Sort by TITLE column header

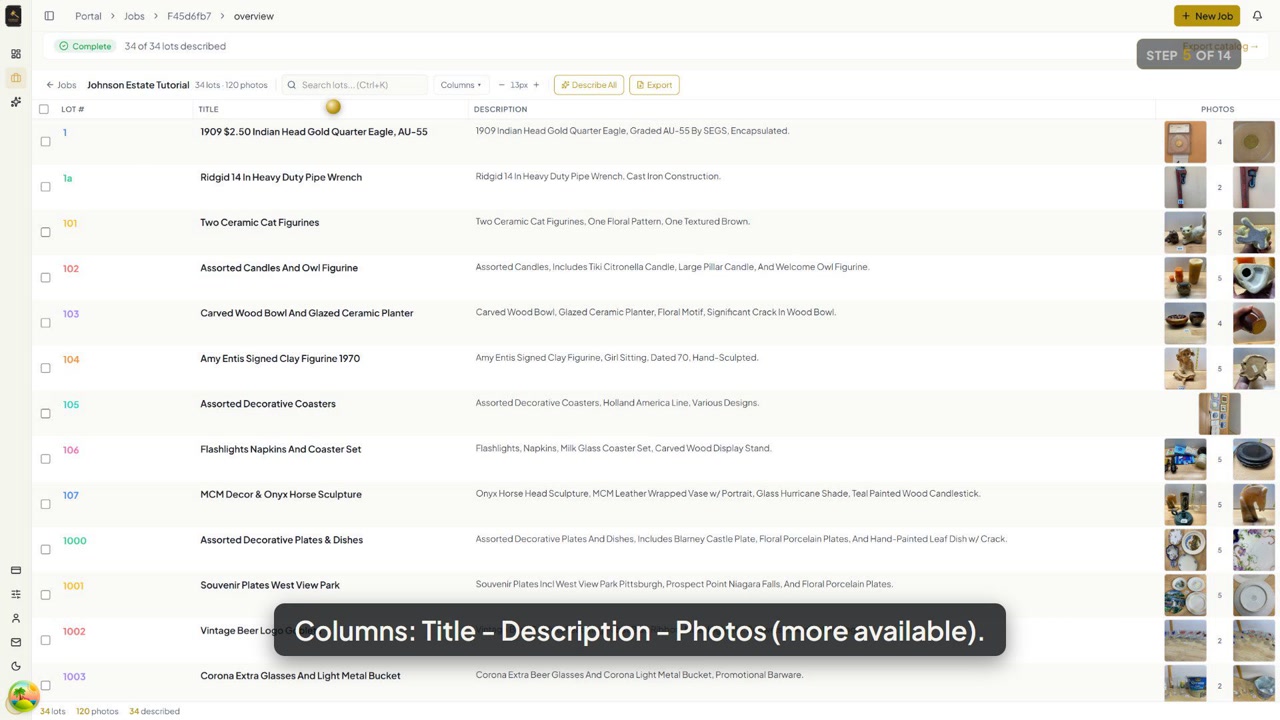pos(208,109)
